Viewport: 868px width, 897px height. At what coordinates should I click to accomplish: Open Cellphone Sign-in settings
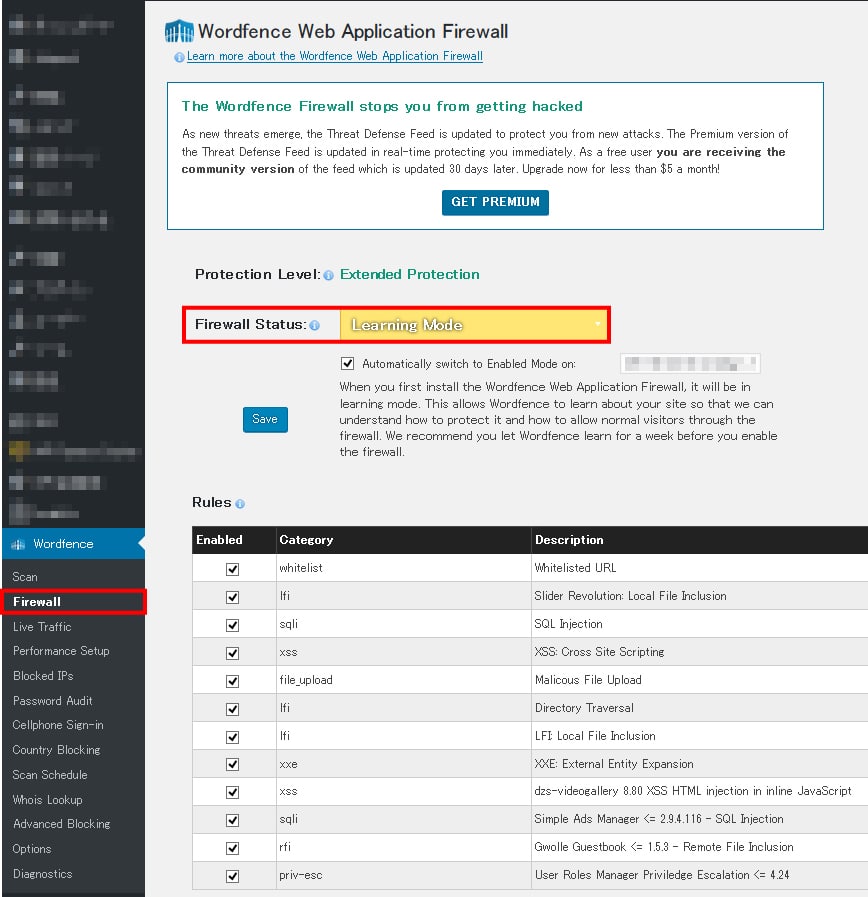point(58,725)
